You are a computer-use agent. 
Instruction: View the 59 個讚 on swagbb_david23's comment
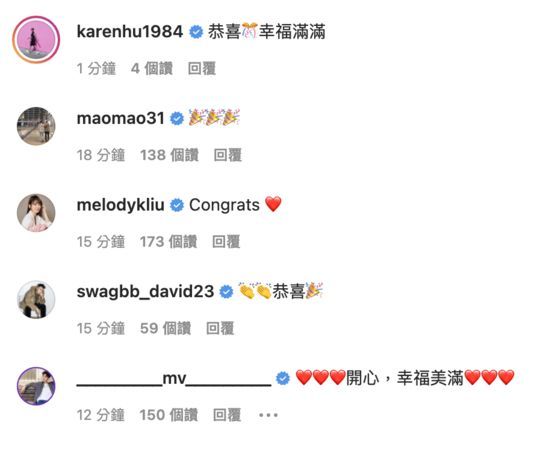pyautogui.click(x=165, y=328)
